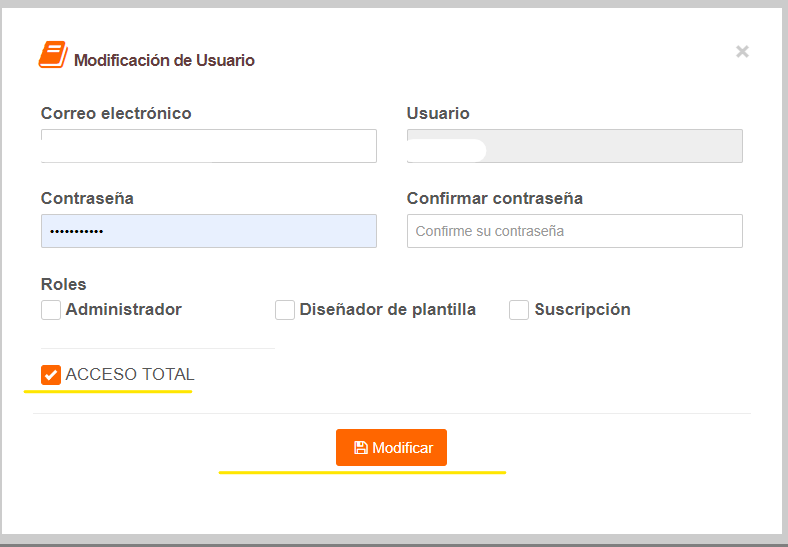Screen dimensions: 788x547
Task: Click the Confirmar contraseña label
Action: 495,198
